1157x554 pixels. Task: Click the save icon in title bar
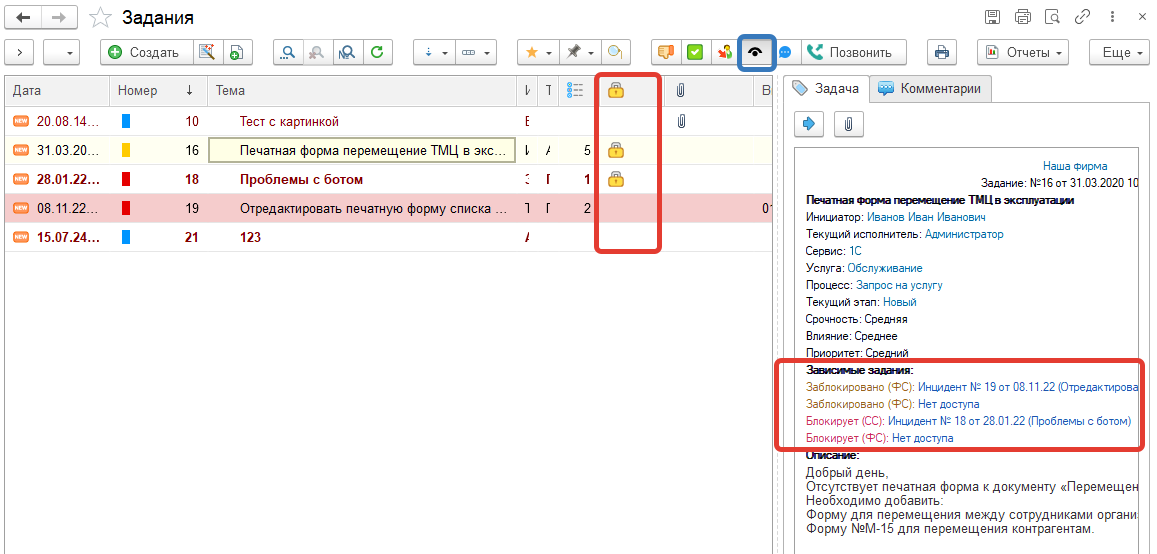992,17
